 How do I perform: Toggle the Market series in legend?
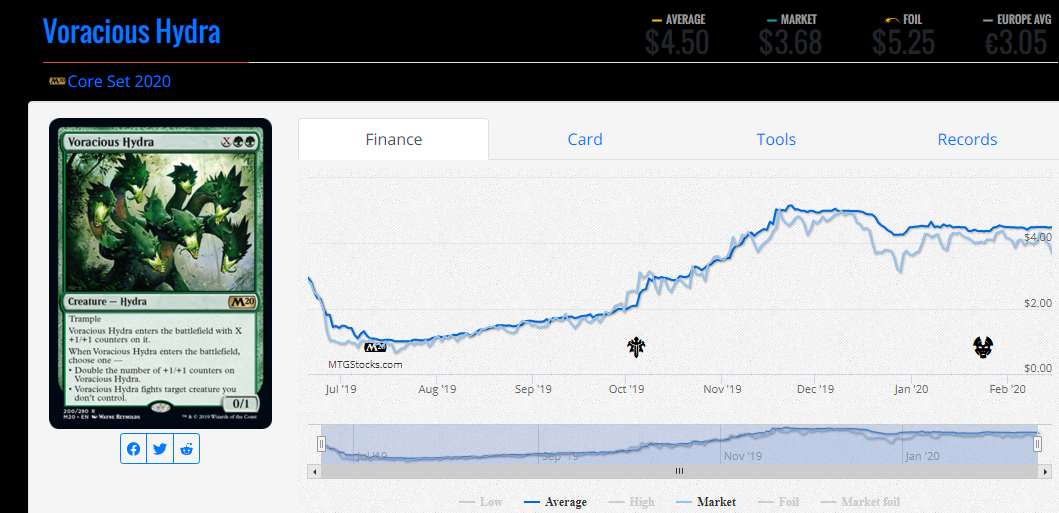(706, 502)
